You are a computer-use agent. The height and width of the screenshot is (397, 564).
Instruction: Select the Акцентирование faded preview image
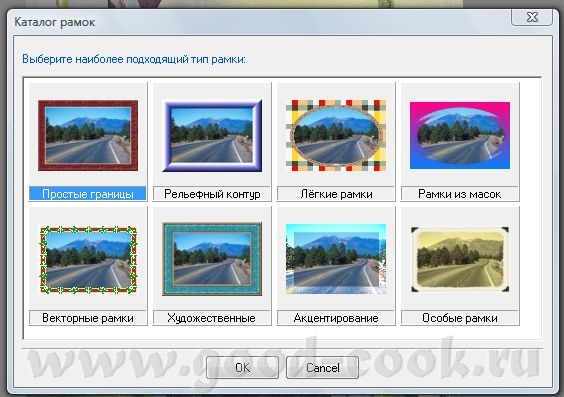(336, 259)
